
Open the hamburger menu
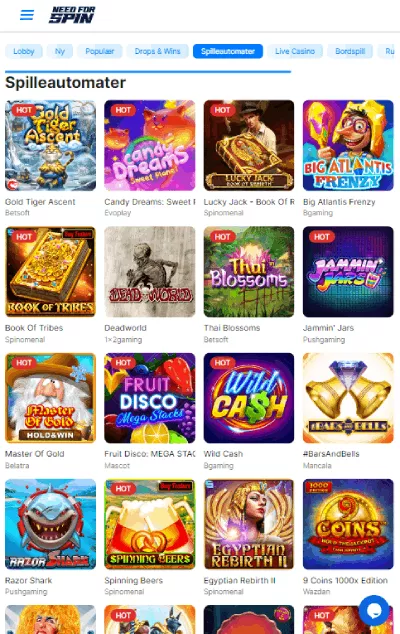(27, 15)
